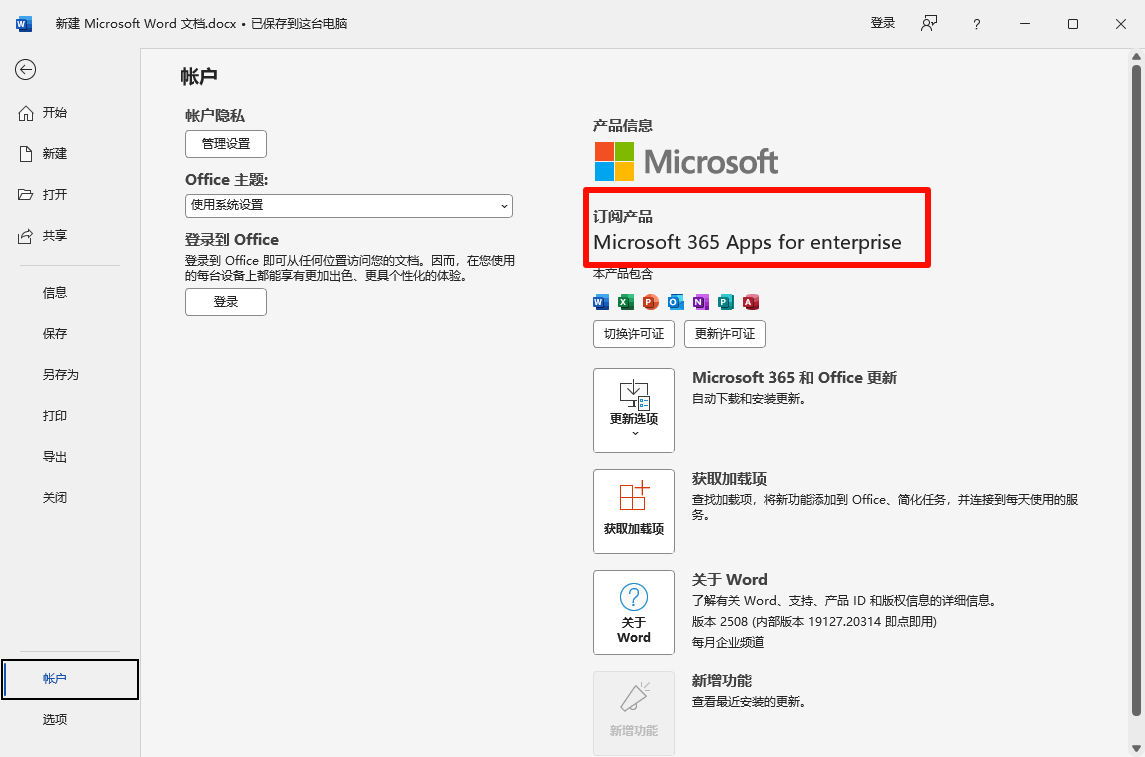Click the Outlook product icon
The image size is (1145, 757).
point(675,302)
